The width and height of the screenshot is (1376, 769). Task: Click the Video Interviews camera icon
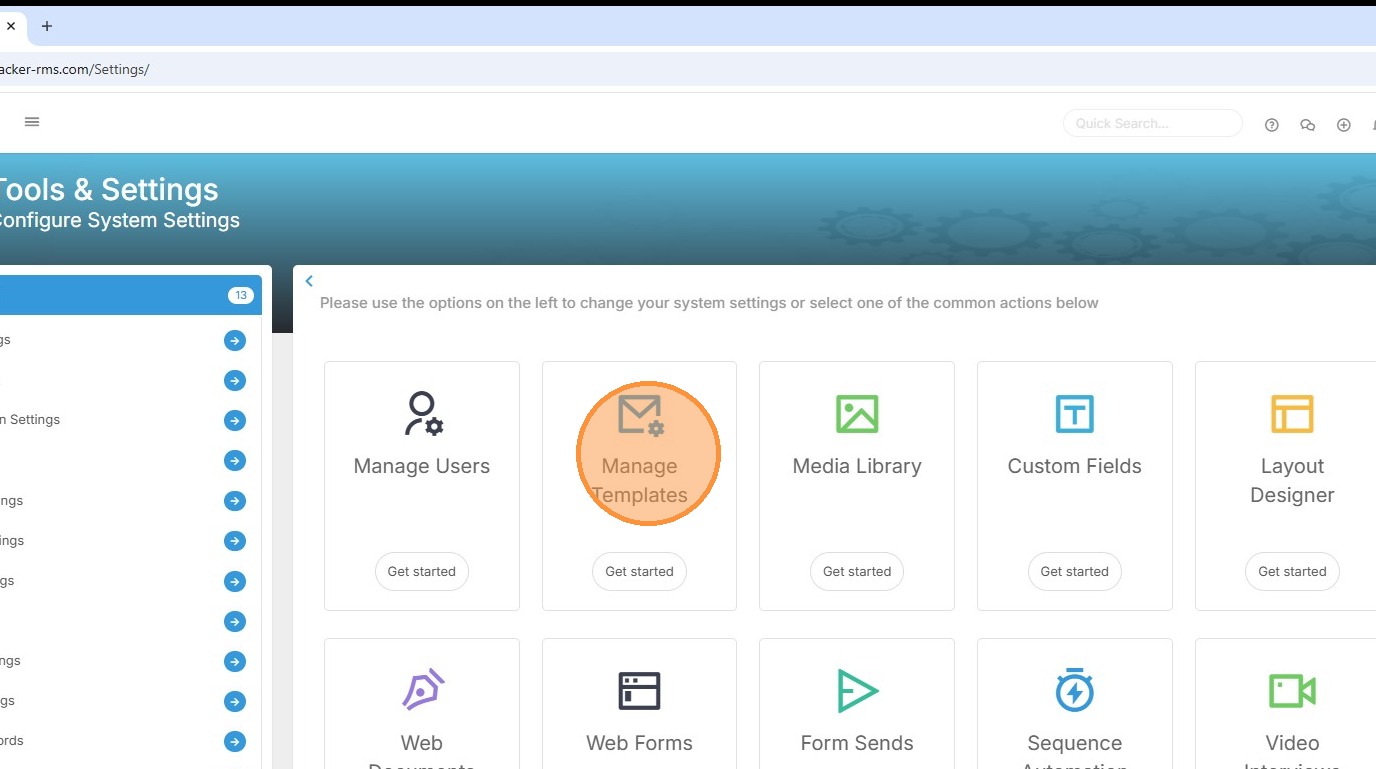(1291, 690)
